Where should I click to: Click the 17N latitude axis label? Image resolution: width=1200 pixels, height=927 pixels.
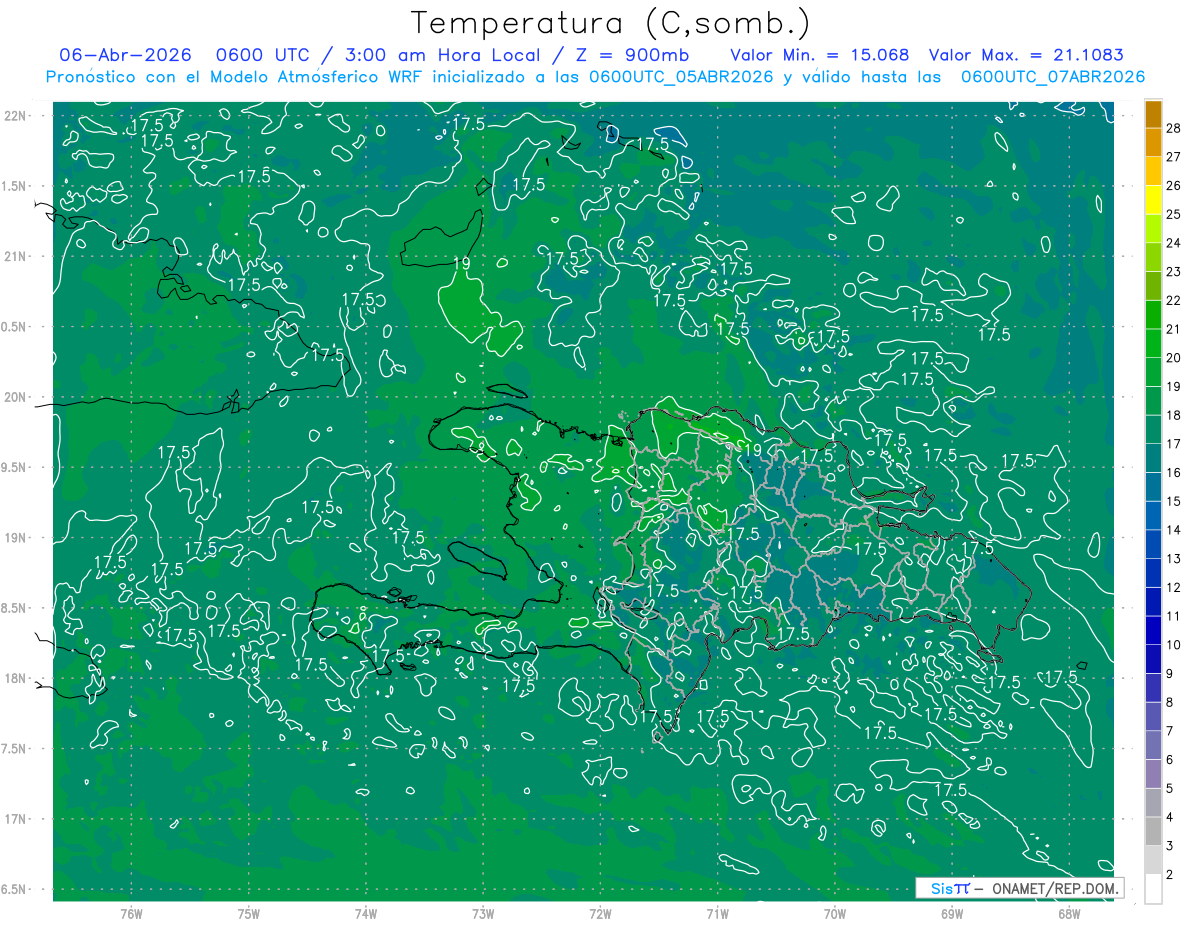(x=17, y=819)
